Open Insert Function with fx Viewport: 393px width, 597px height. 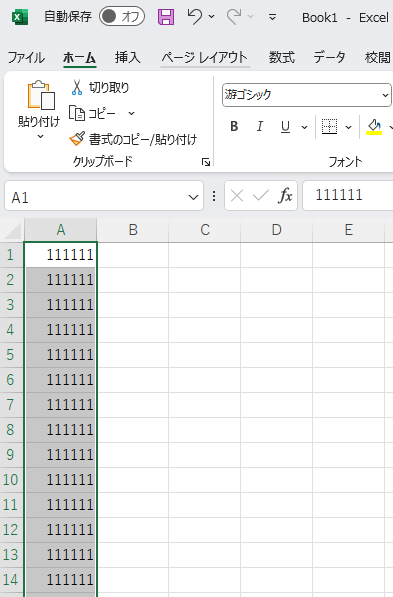pyautogui.click(x=285, y=196)
